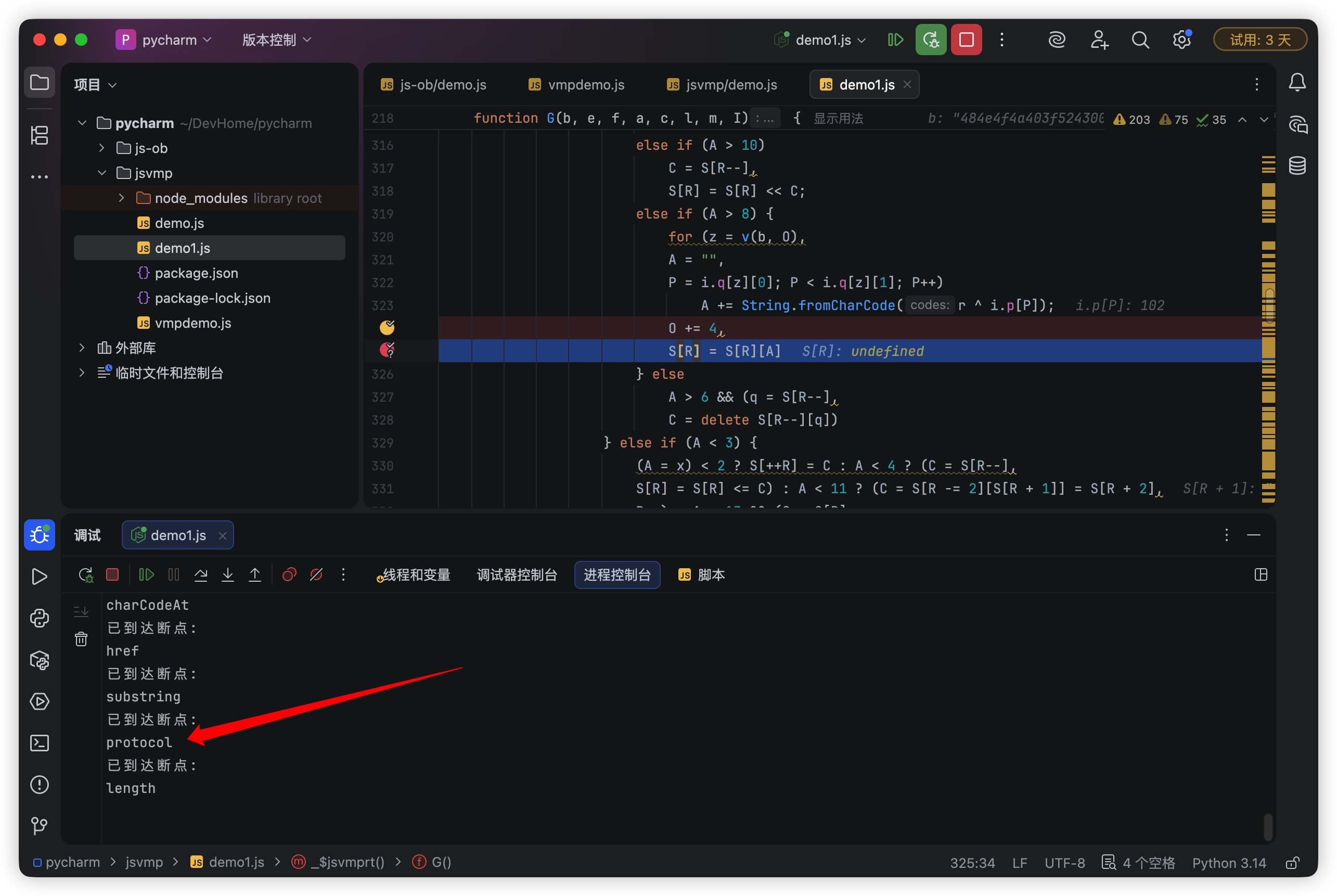
Task: Open the Database tool window
Action: click(1297, 165)
